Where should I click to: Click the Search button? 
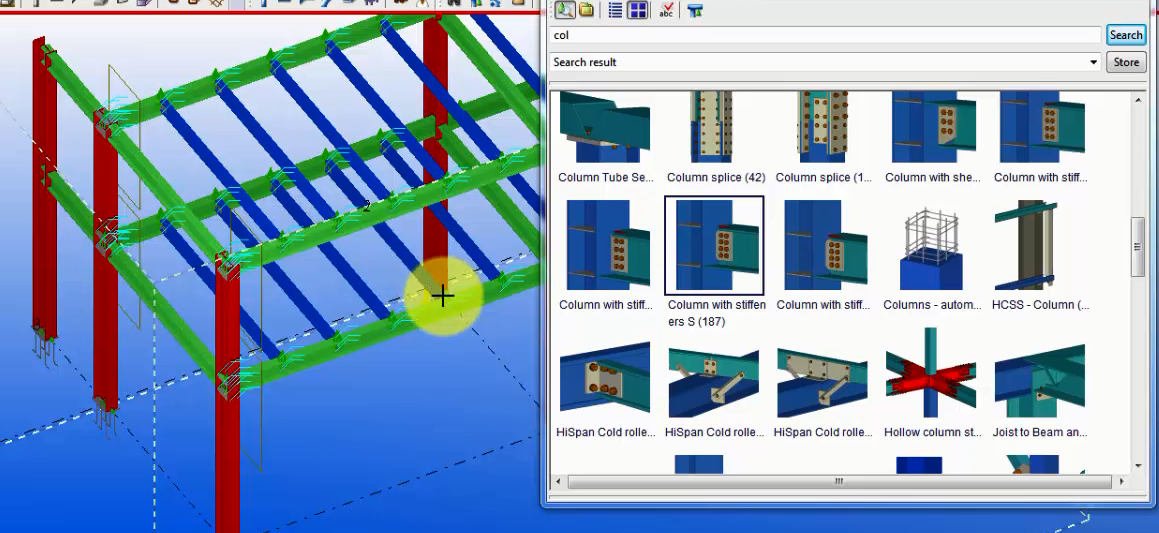(1126, 35)
